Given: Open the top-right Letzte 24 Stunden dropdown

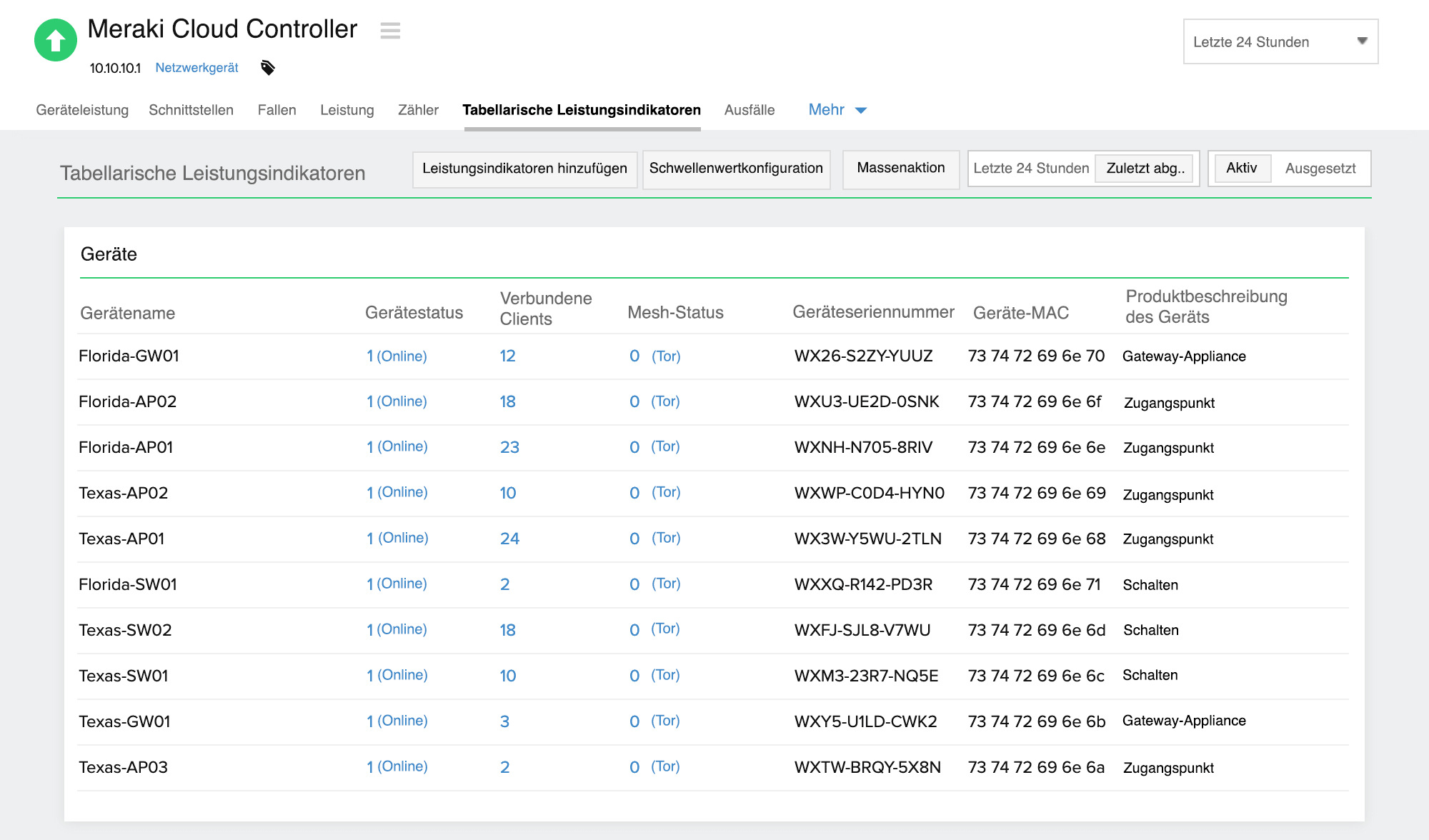Looking at the screenshot, I should pyautogui.click(x=1280, y=41).
